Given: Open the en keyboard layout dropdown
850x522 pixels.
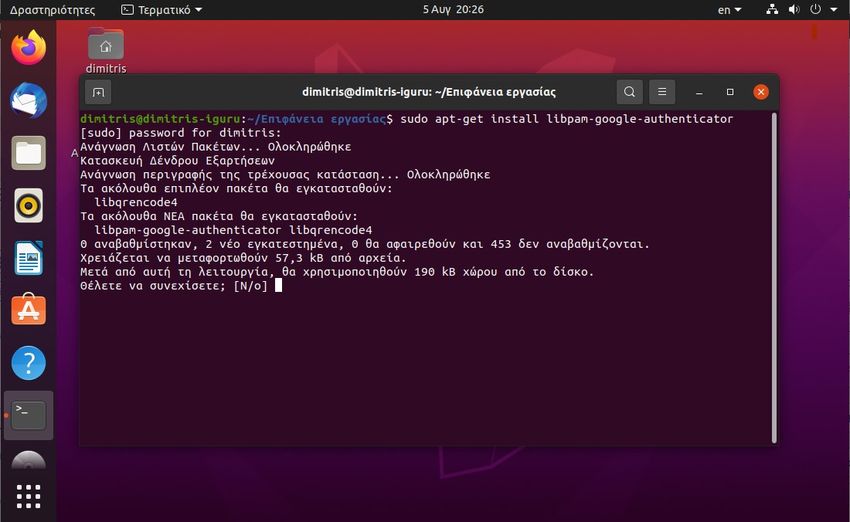Looking at the screenshot, I should click(729, 10).
